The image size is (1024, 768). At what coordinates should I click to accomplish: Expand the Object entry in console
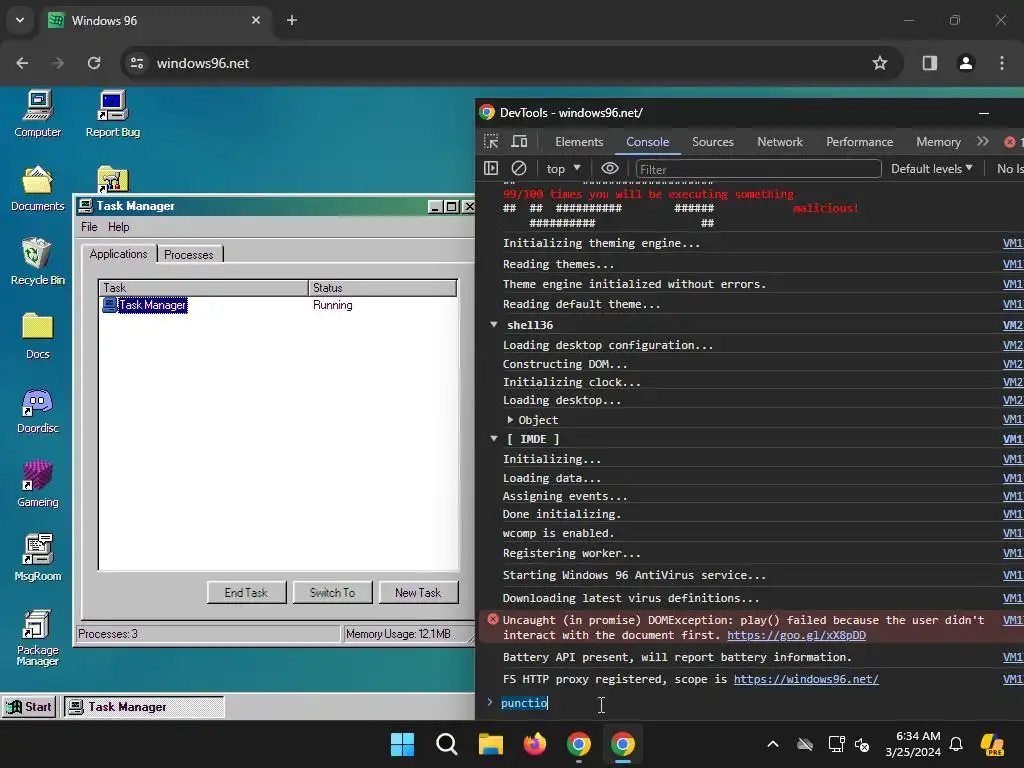(x=510, y=420)
